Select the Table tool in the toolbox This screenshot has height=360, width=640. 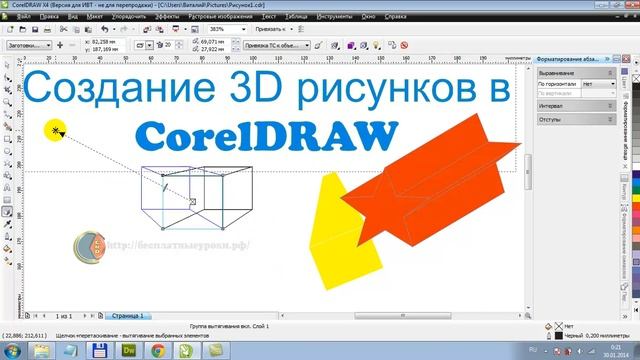[x=7, y=200]
